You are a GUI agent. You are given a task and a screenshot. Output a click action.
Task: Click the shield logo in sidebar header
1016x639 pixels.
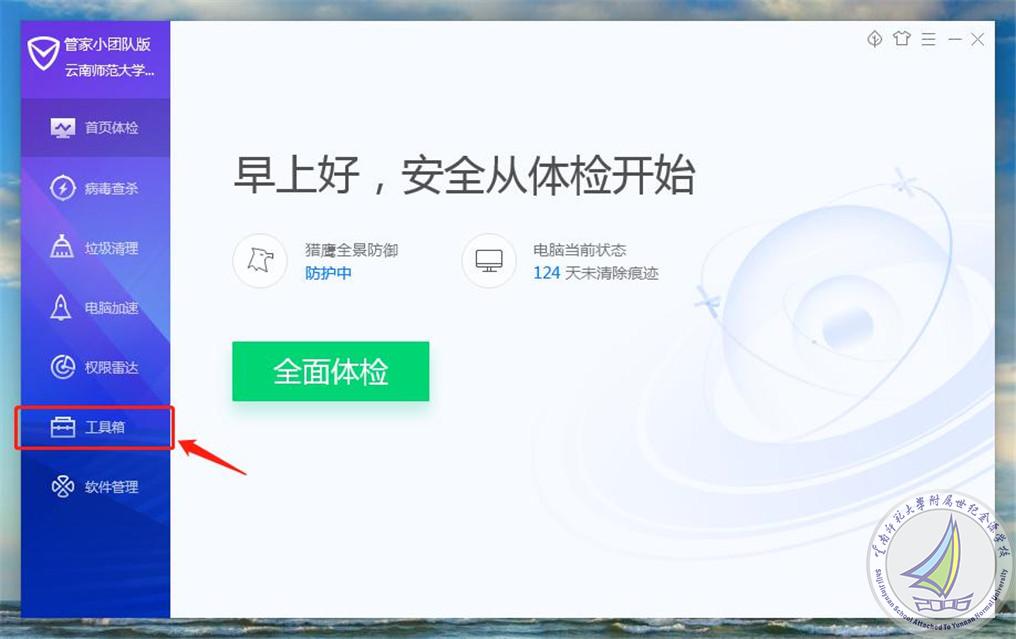click(43, 53)
